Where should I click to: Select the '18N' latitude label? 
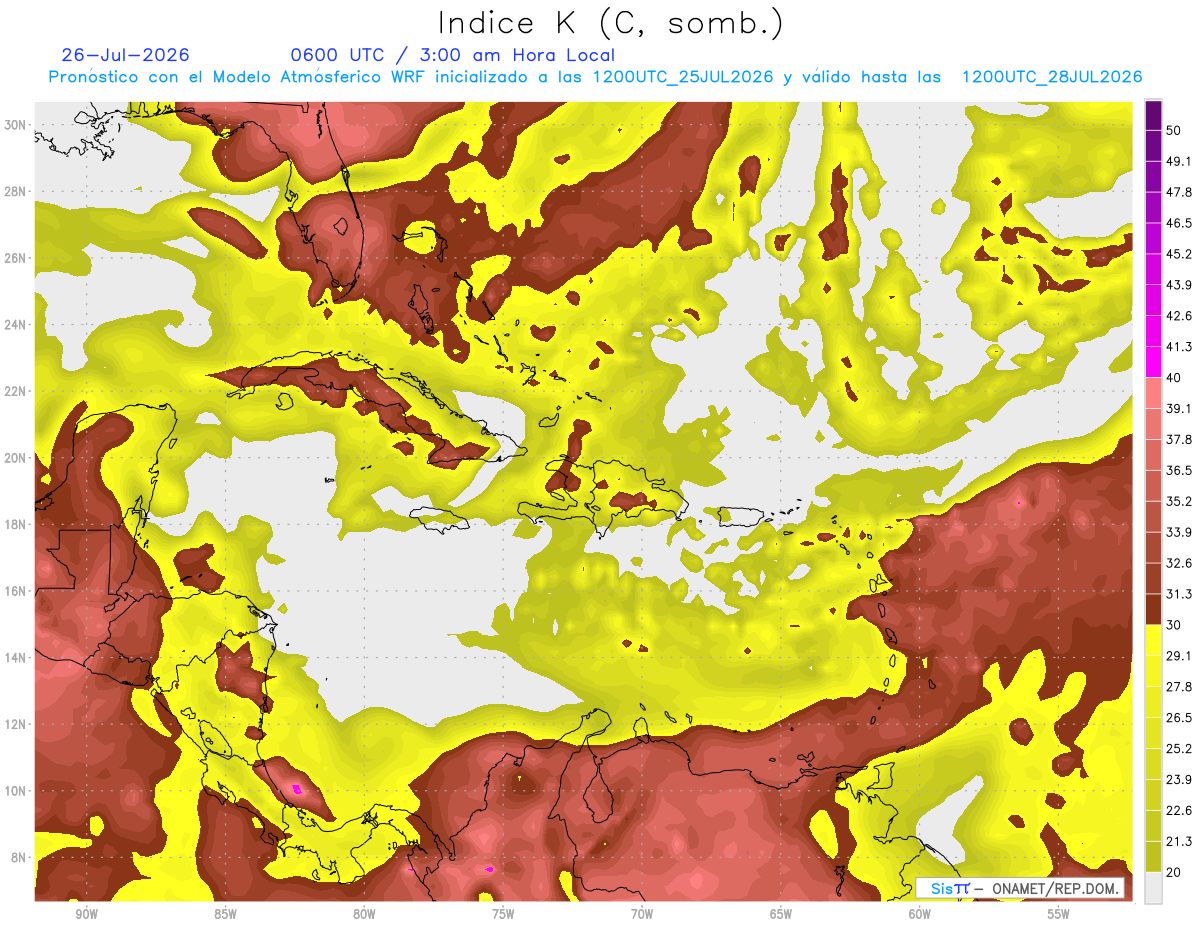[x=14, y=524]
